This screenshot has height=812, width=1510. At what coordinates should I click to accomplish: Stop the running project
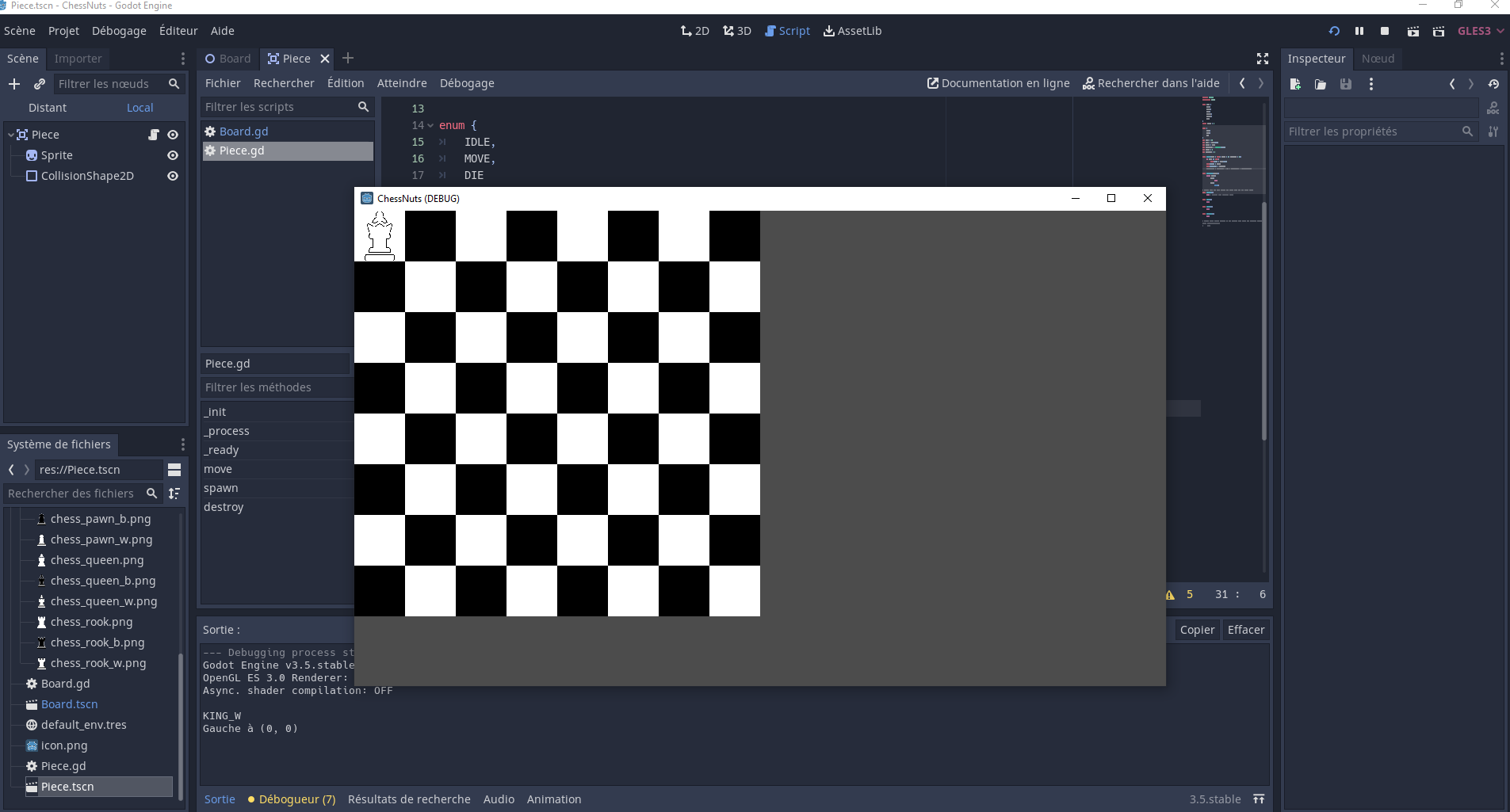click(1385, 31)
